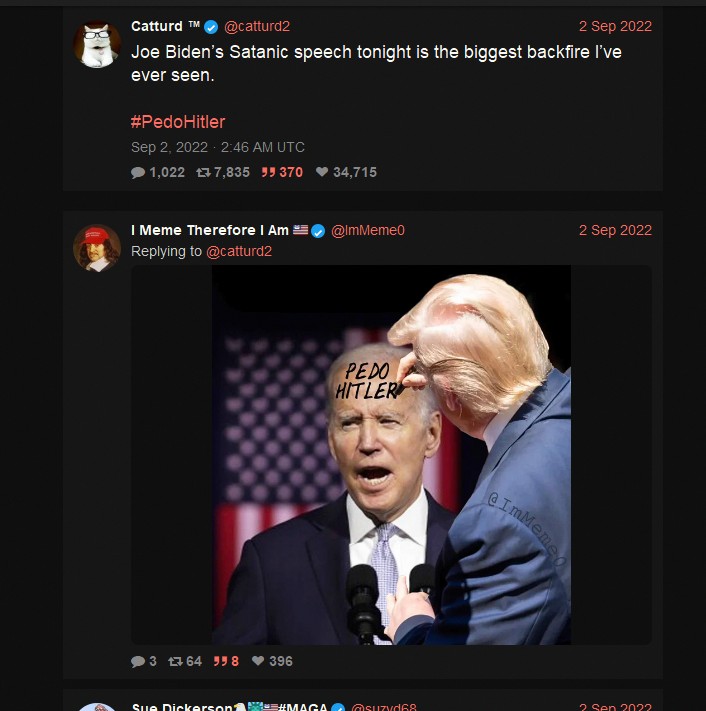Viewport: 706px width, 711px height.
Task: Click the quote icon showing 370
Action: [x=268, y=172]
